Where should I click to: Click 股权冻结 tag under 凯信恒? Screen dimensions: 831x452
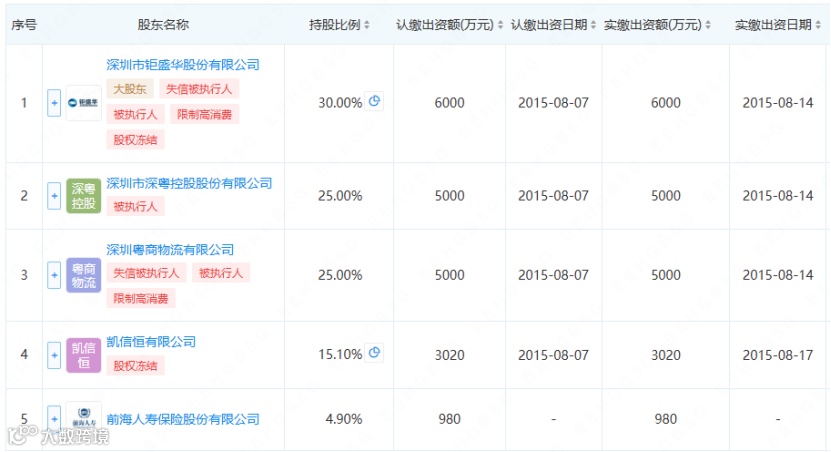(x=135, y=366)
